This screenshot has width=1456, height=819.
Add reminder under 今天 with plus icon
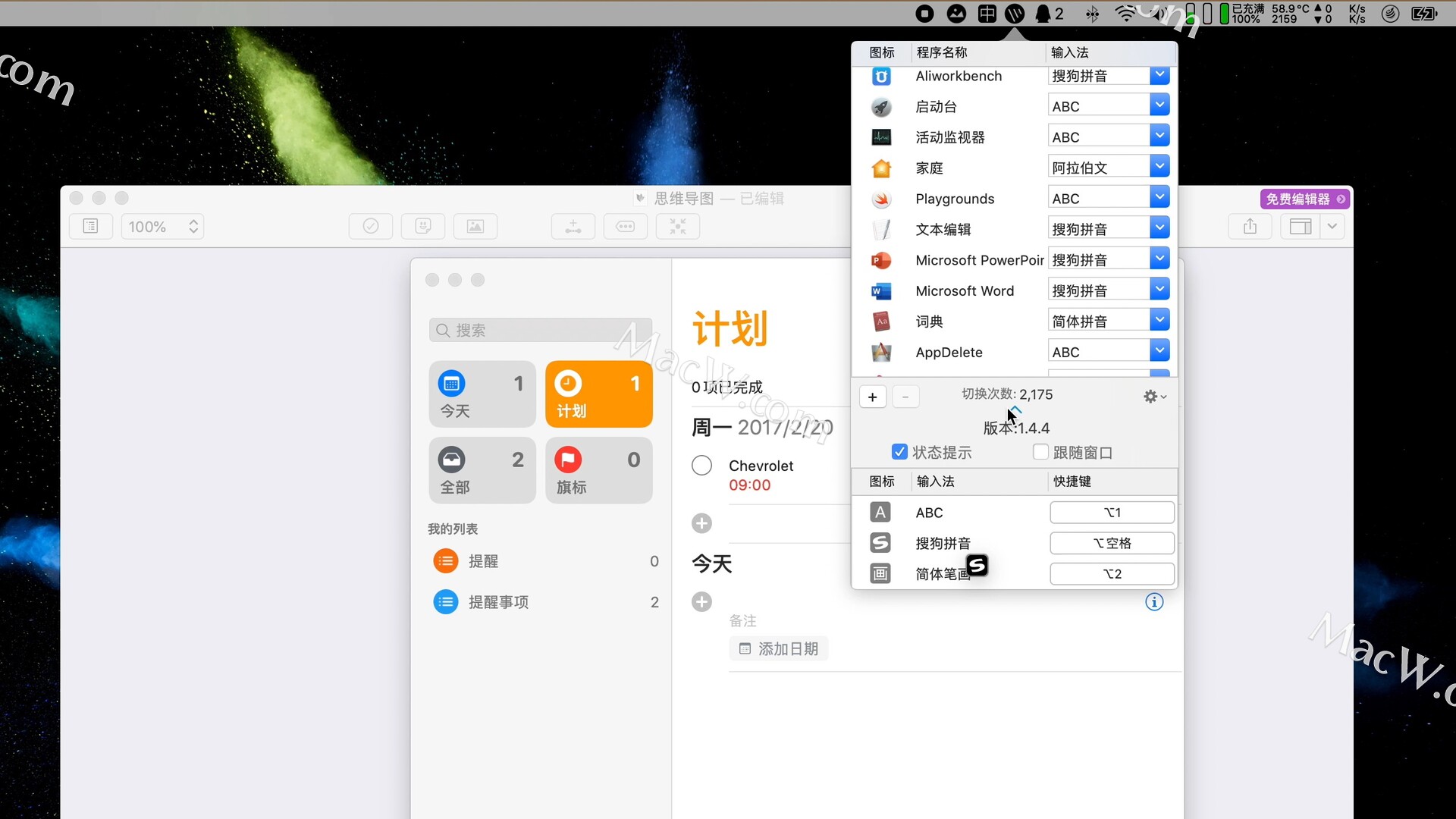(701, 602)
